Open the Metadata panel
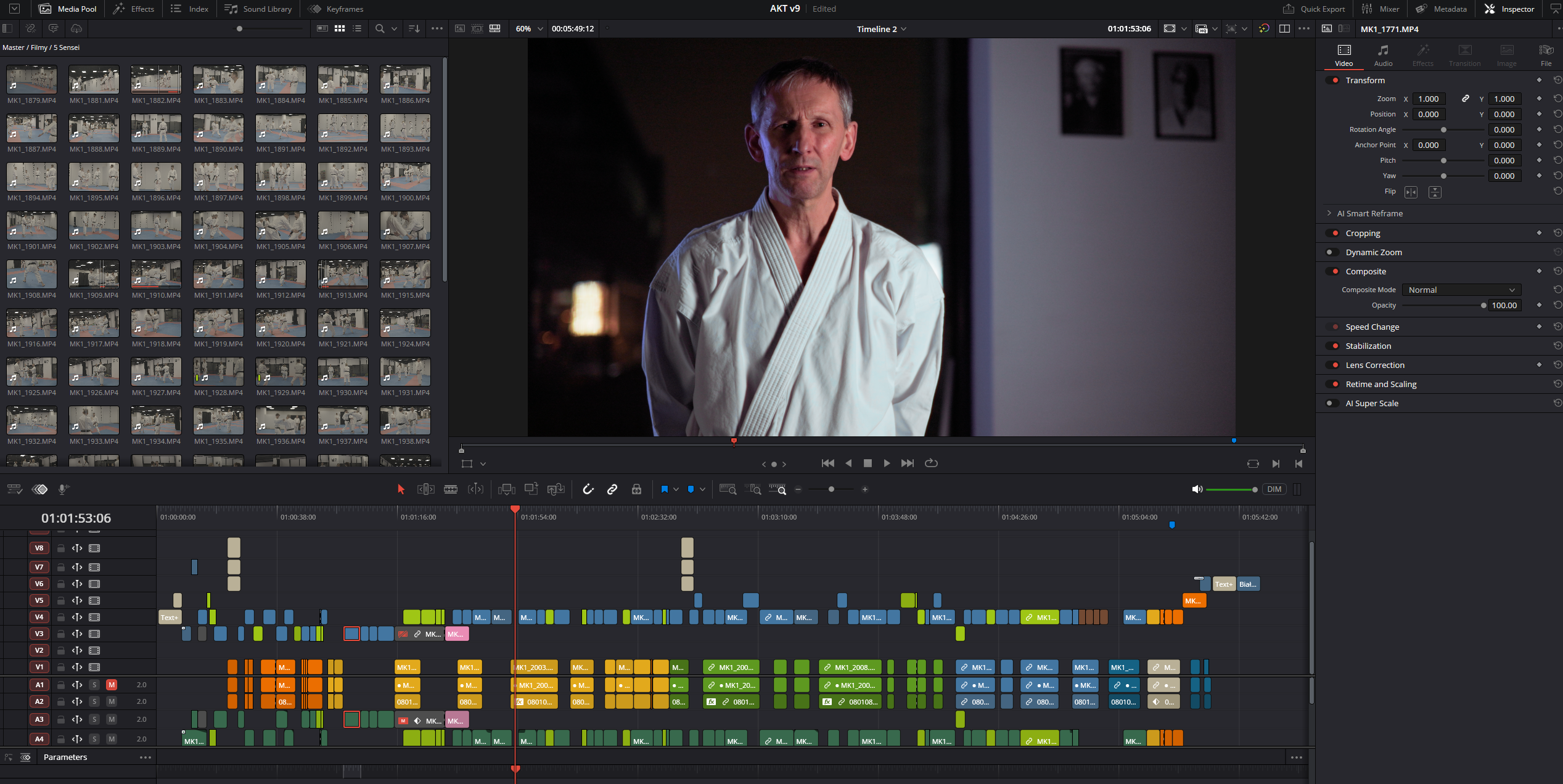Image resolution: width=1563 pixels, height=784 pixels. point(1442,9)
